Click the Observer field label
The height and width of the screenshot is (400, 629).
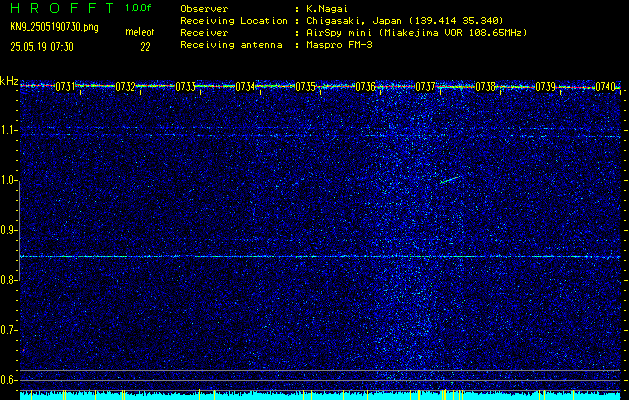(204, 9)
